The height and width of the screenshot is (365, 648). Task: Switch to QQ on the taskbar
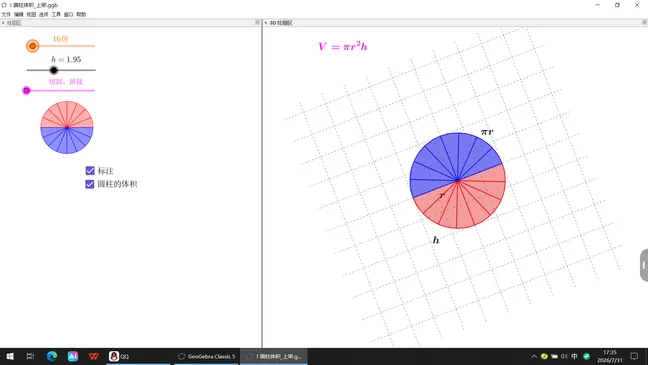tap(138, 356)
